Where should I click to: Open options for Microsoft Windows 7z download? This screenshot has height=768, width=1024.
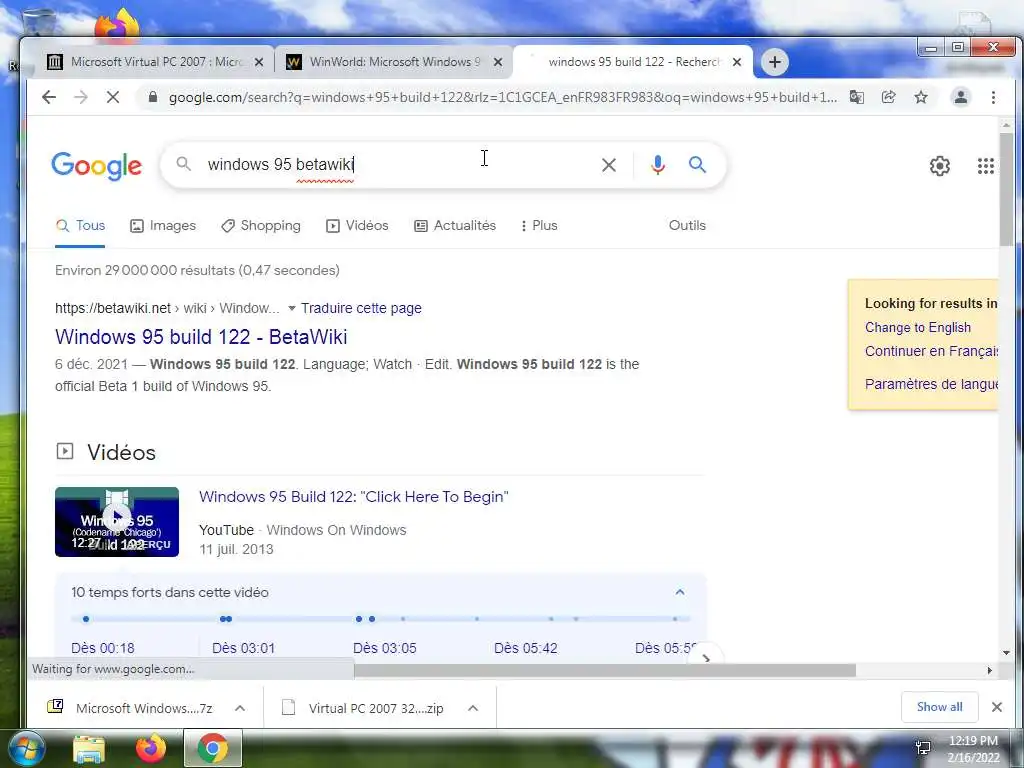pos(240,708)
